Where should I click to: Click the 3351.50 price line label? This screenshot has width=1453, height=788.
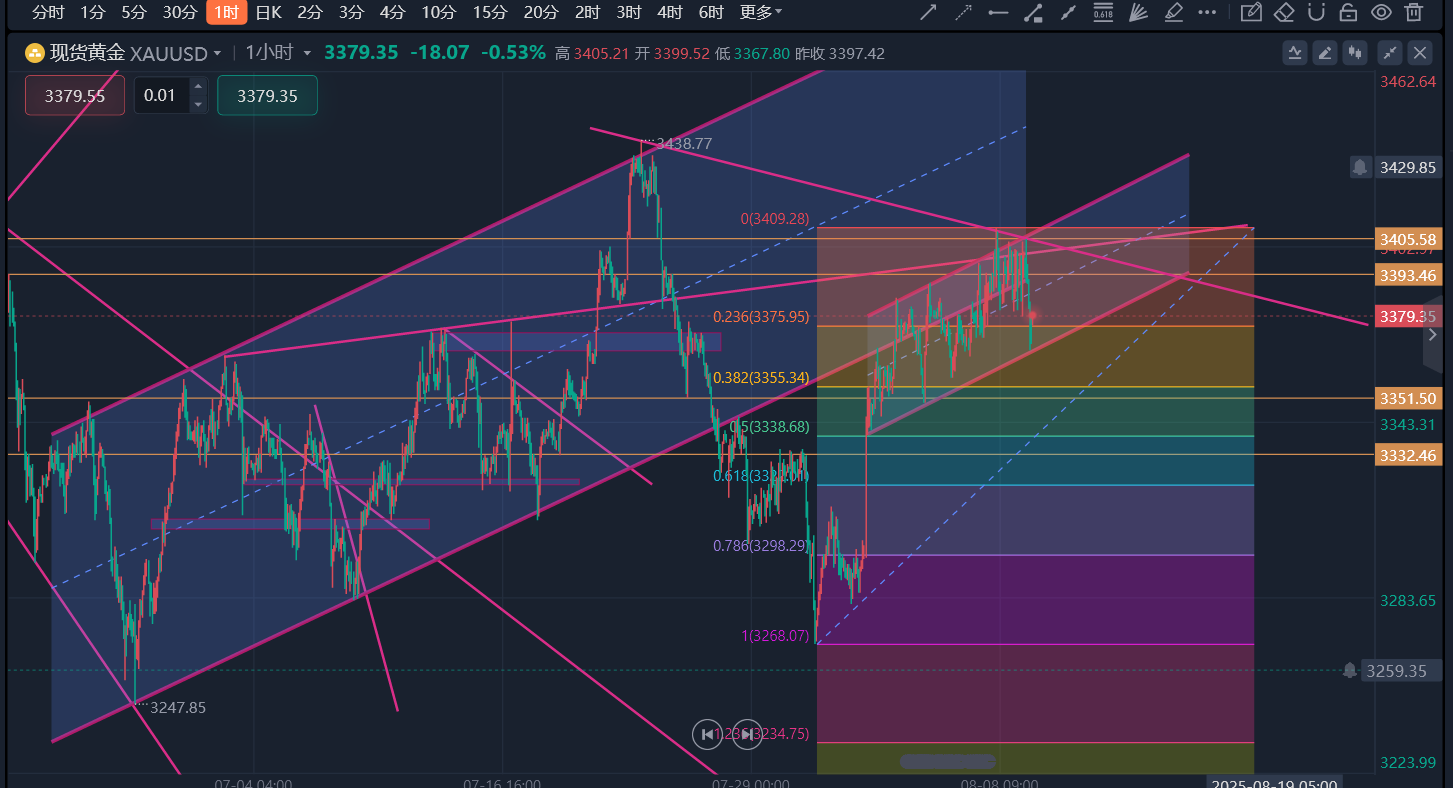click(x=1407, y=398)
